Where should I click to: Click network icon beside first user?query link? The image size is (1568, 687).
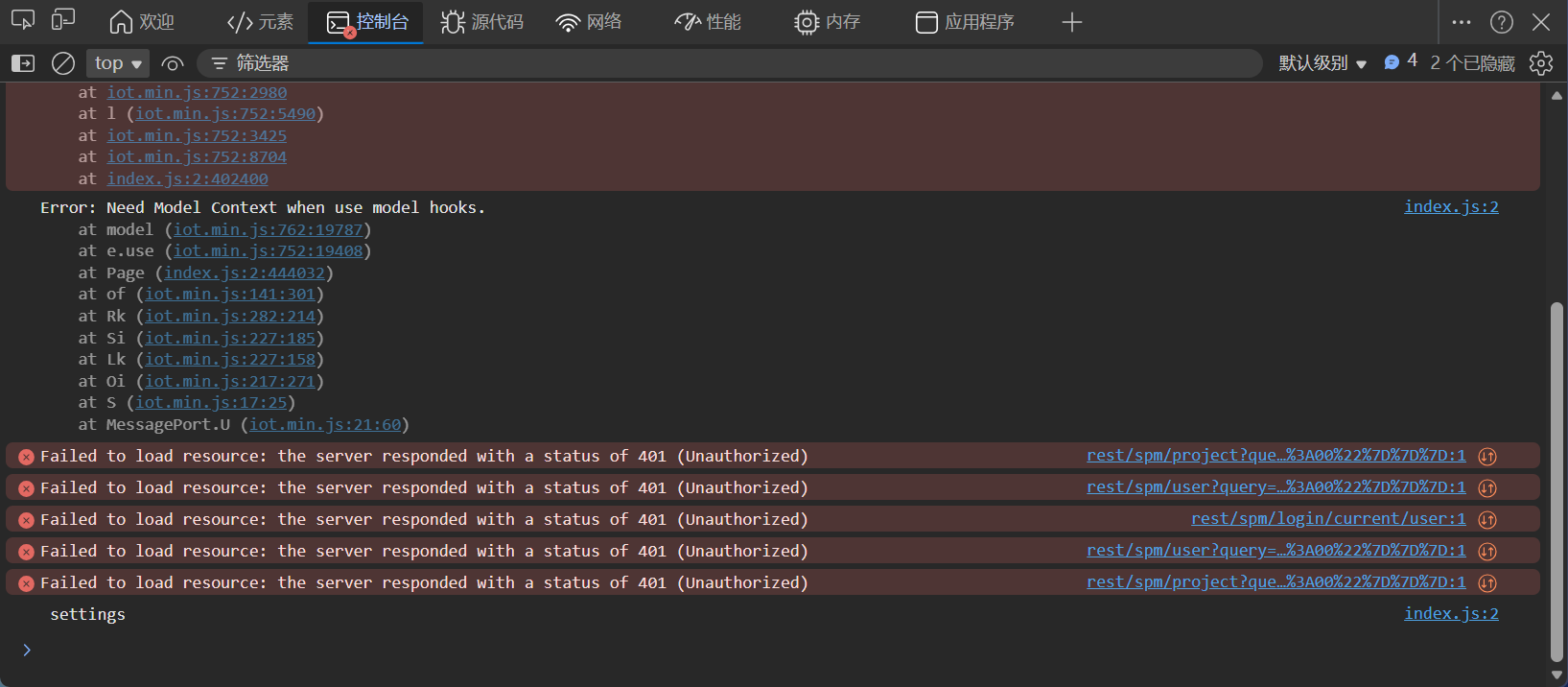pyautogui.click(x=1487, y=488)
